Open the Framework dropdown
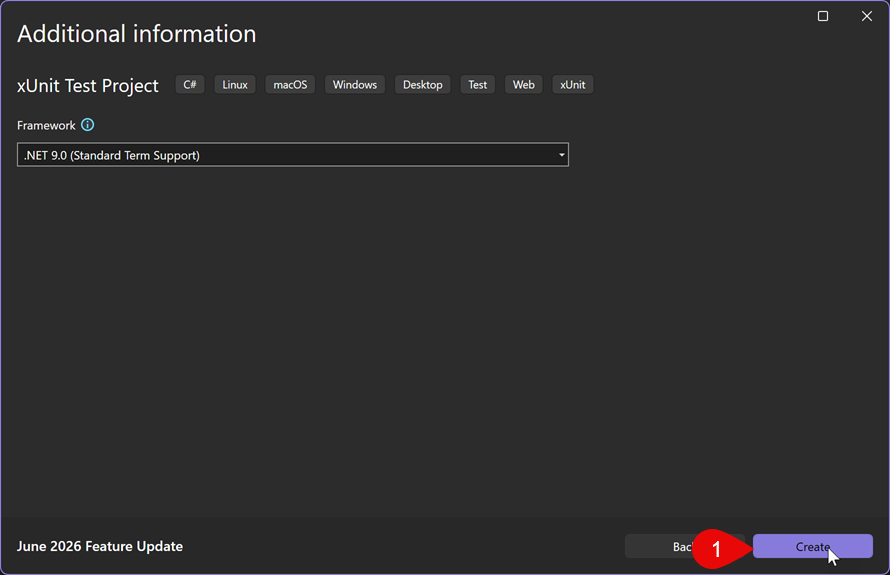Image resolution: width=890 pixels, height=575 pixels. [293, 155]
